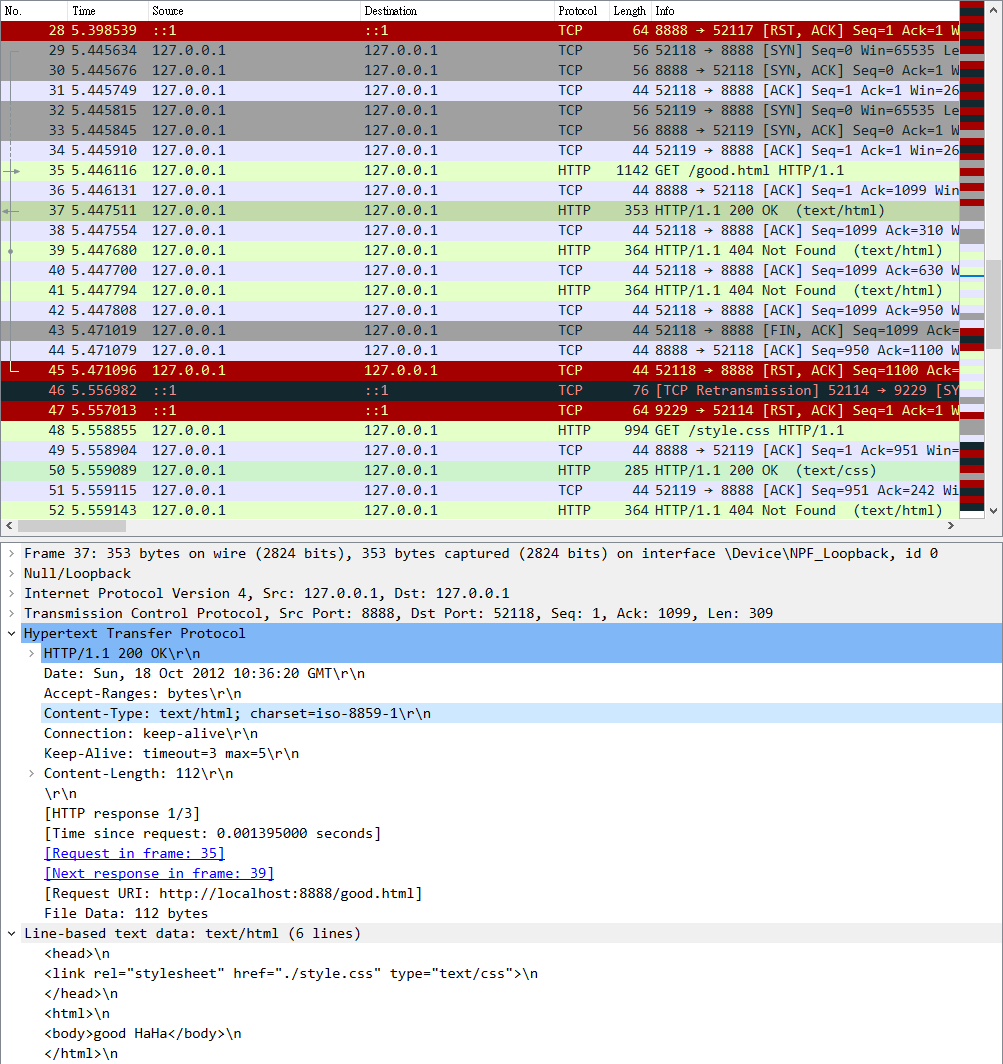Collapse the Line-based text data section
1003x1064 pixels.
tap(12, 934)
